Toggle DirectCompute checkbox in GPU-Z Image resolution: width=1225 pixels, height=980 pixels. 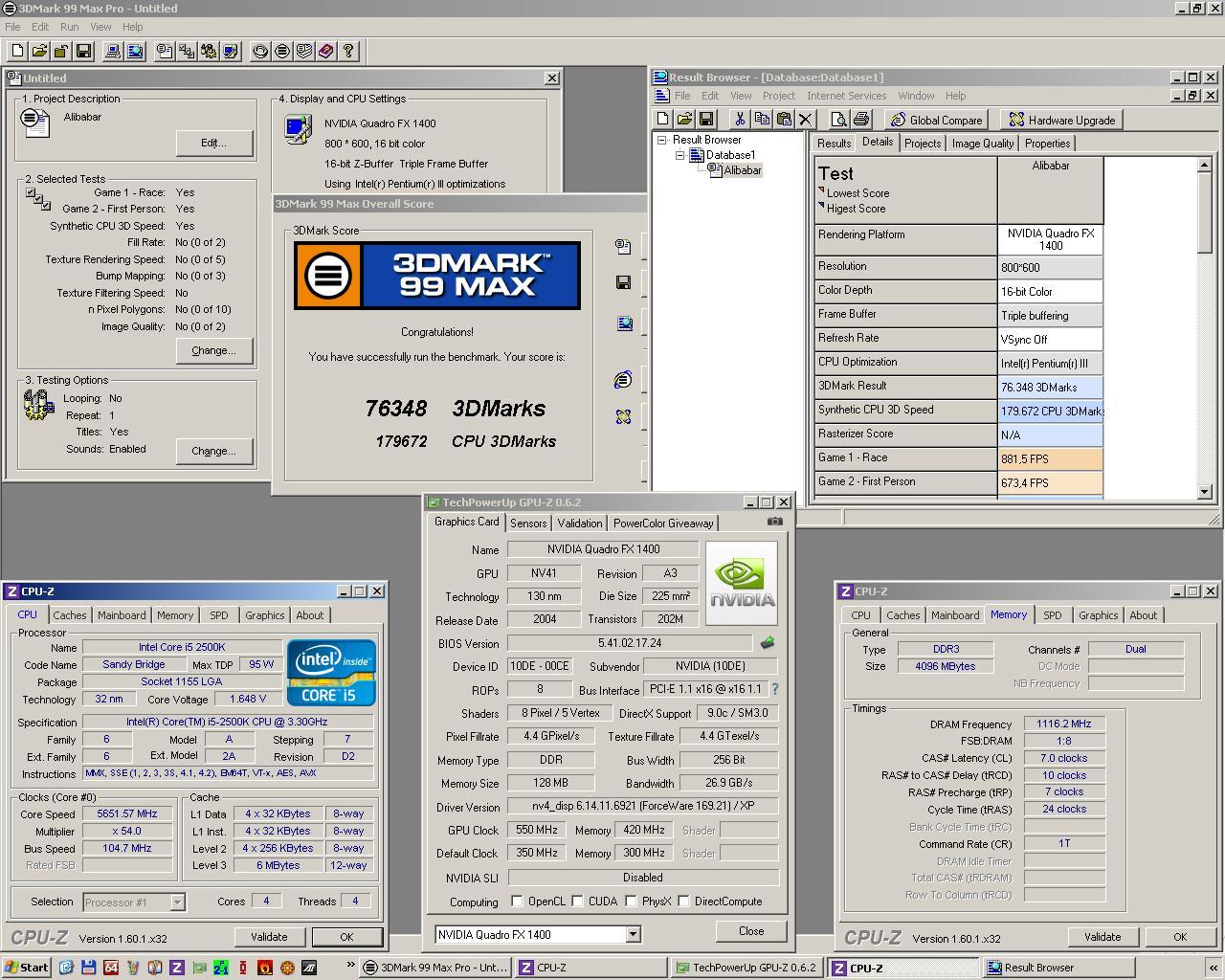coord(683,902)
